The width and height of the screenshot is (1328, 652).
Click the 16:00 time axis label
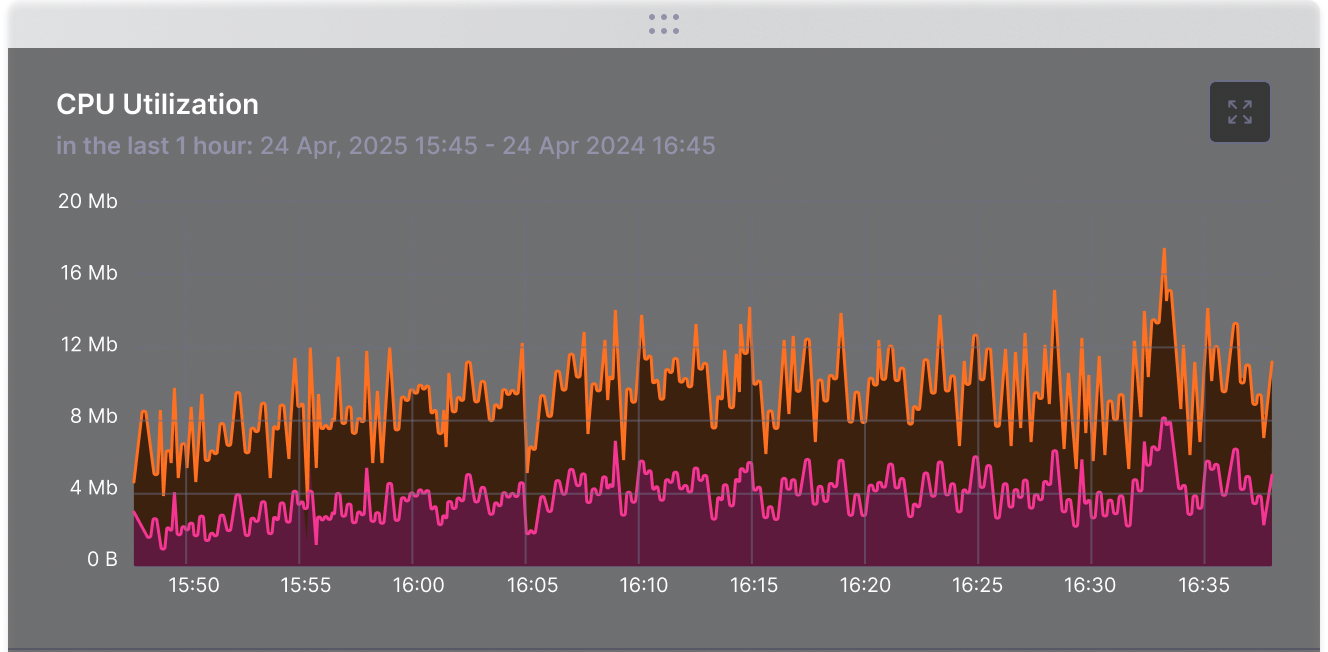point(418,585)
